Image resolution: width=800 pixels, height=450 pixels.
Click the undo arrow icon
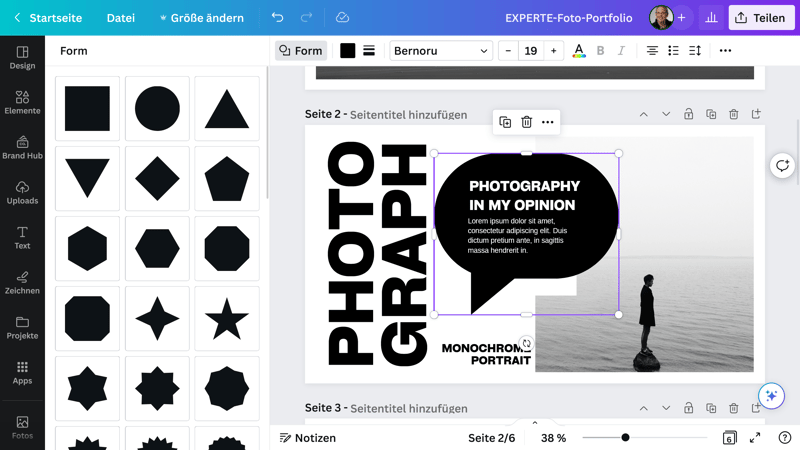(x=277, y=18)
